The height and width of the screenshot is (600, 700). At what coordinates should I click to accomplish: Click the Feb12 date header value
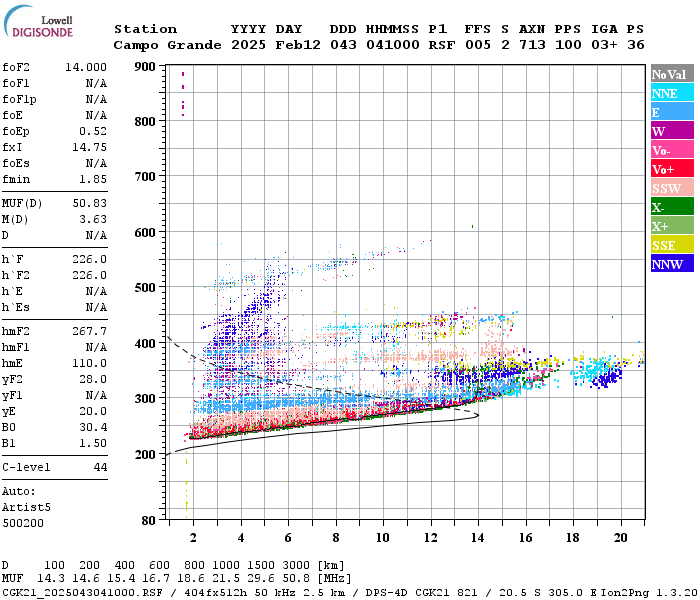coord(298,45)
